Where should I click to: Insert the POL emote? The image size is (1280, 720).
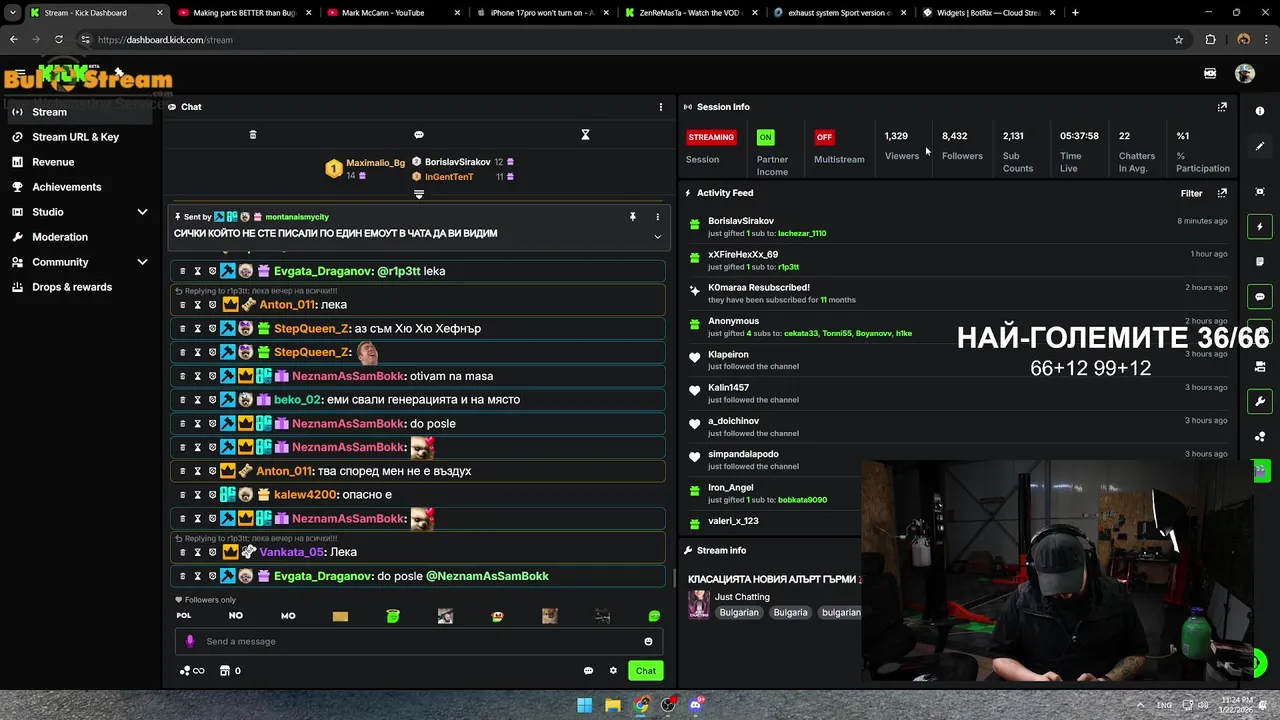click(184, 616)
